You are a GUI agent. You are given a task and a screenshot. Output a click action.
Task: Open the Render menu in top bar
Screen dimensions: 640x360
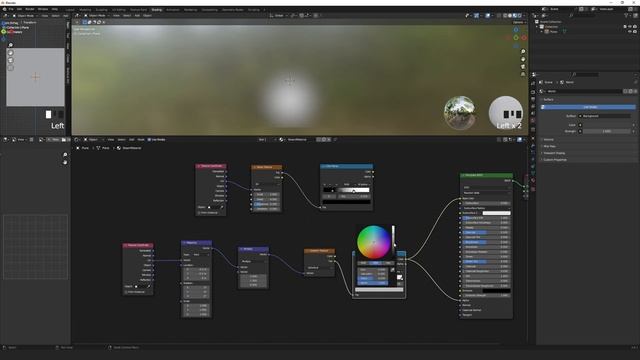coord(30,9)
